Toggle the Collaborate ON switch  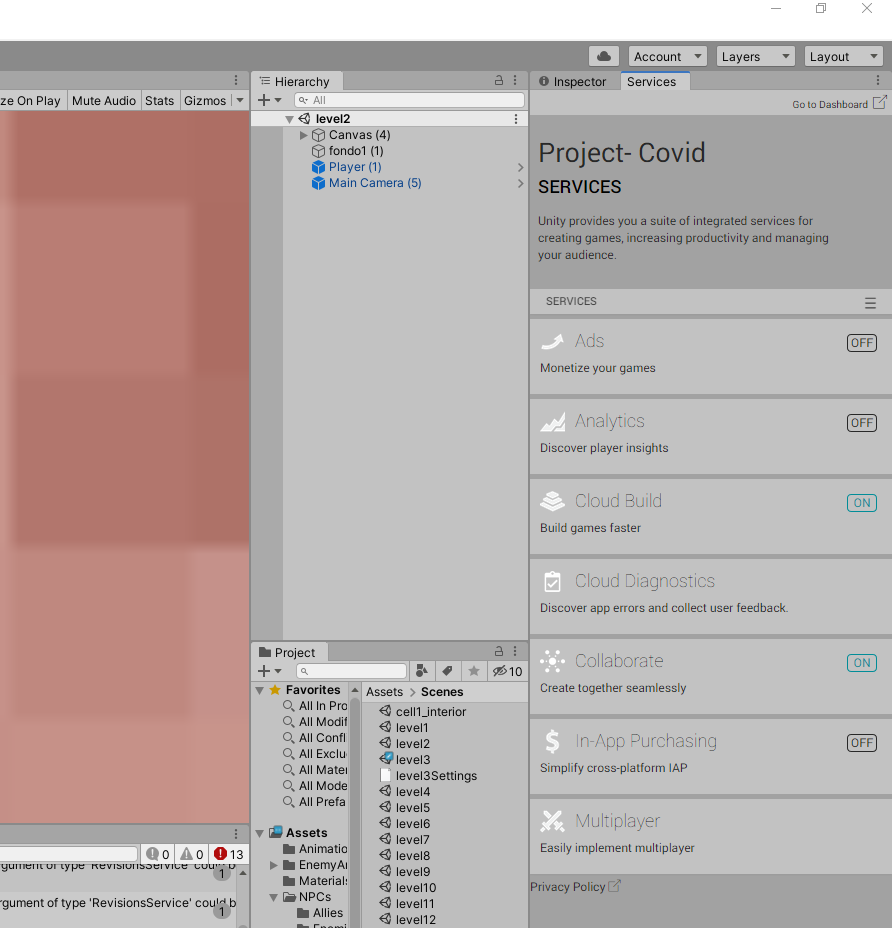point(861,662)
